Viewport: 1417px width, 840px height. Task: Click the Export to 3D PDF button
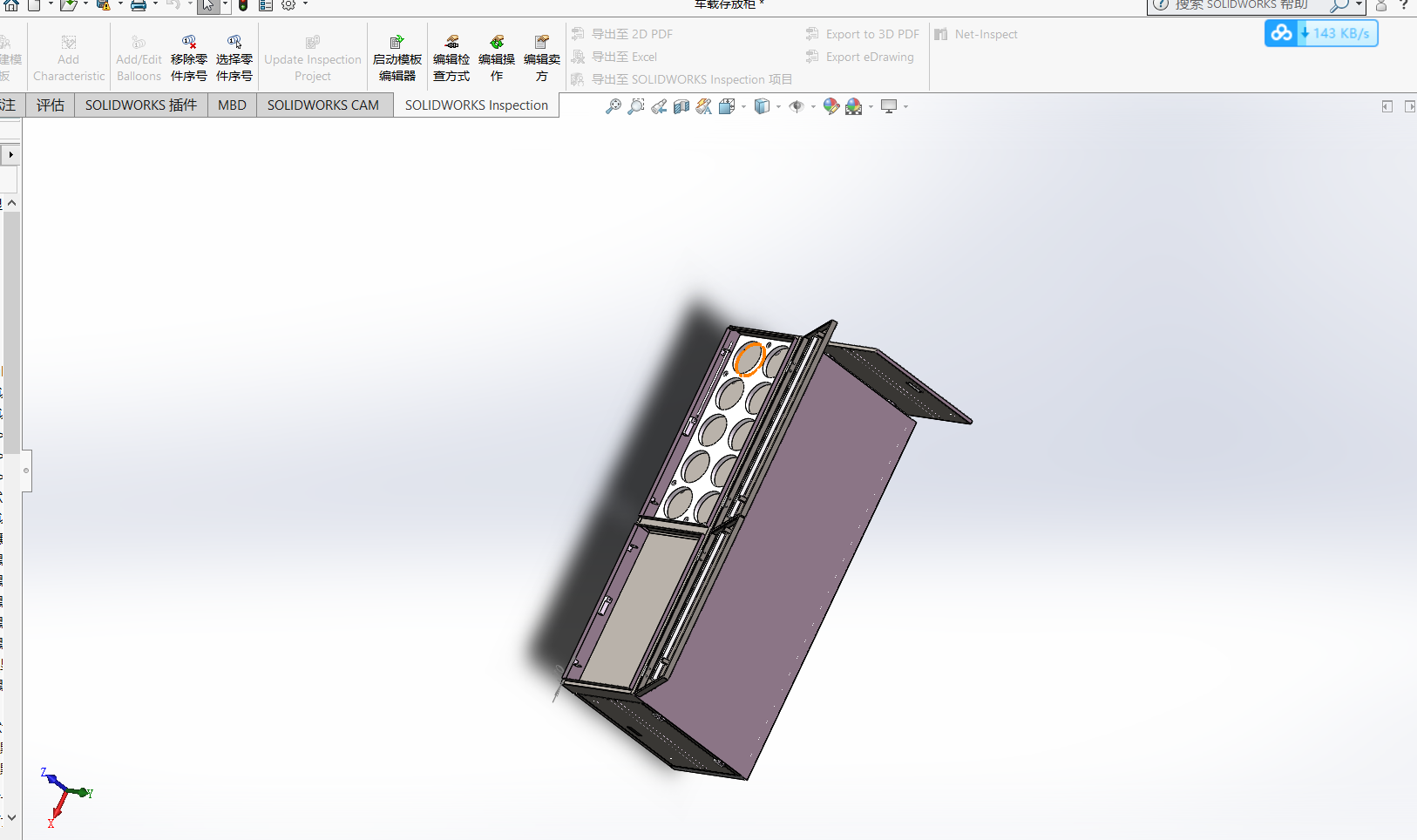862,34
